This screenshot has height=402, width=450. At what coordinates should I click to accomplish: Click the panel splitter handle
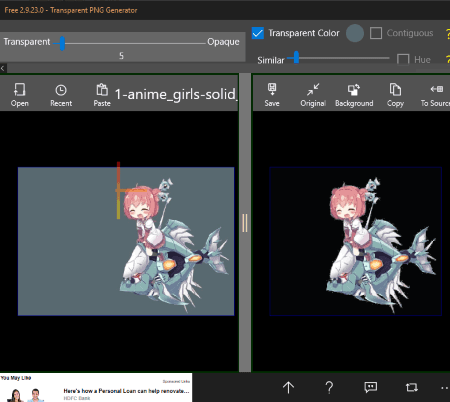click(245, 223)
